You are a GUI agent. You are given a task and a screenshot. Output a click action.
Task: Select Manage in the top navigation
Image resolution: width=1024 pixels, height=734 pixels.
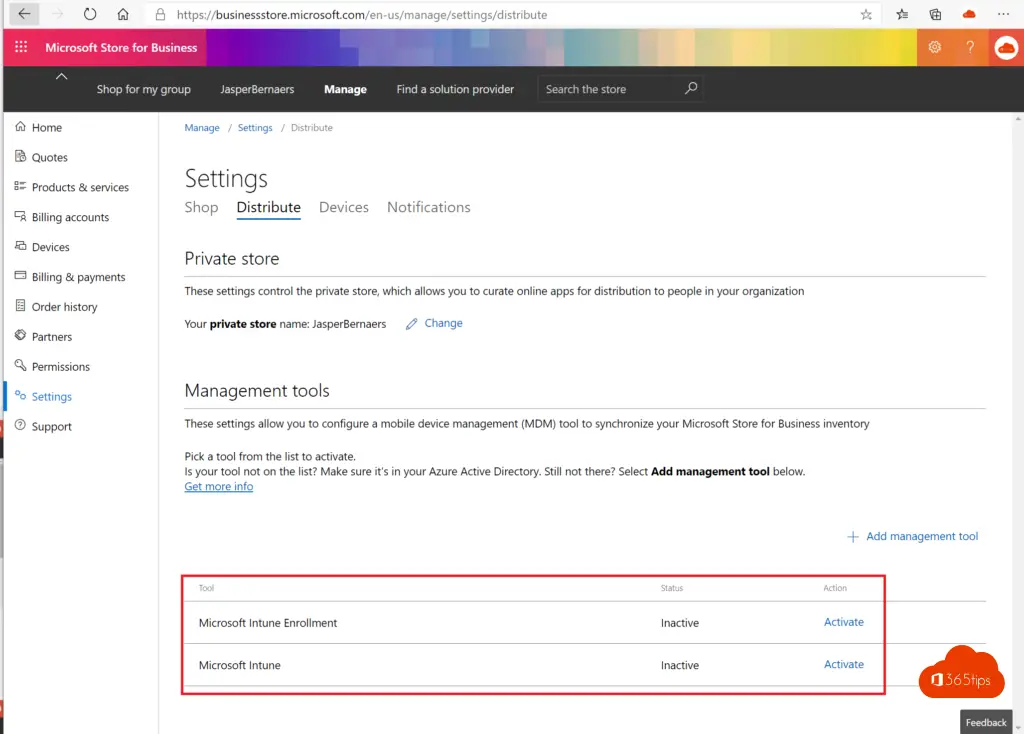point(345,89)
